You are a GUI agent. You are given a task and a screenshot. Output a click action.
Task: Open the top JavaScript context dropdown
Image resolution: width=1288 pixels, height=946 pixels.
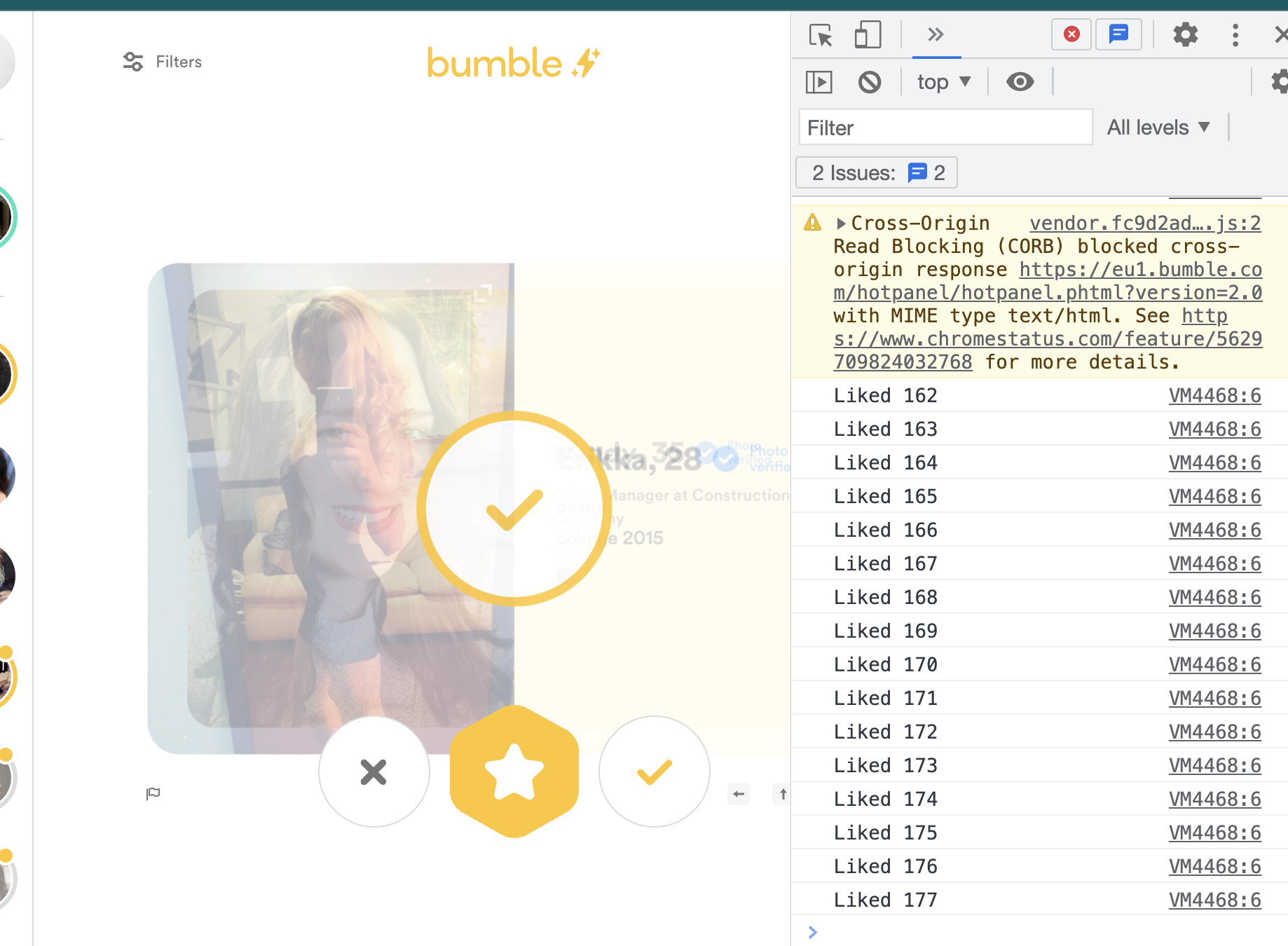tap(944, 83)
